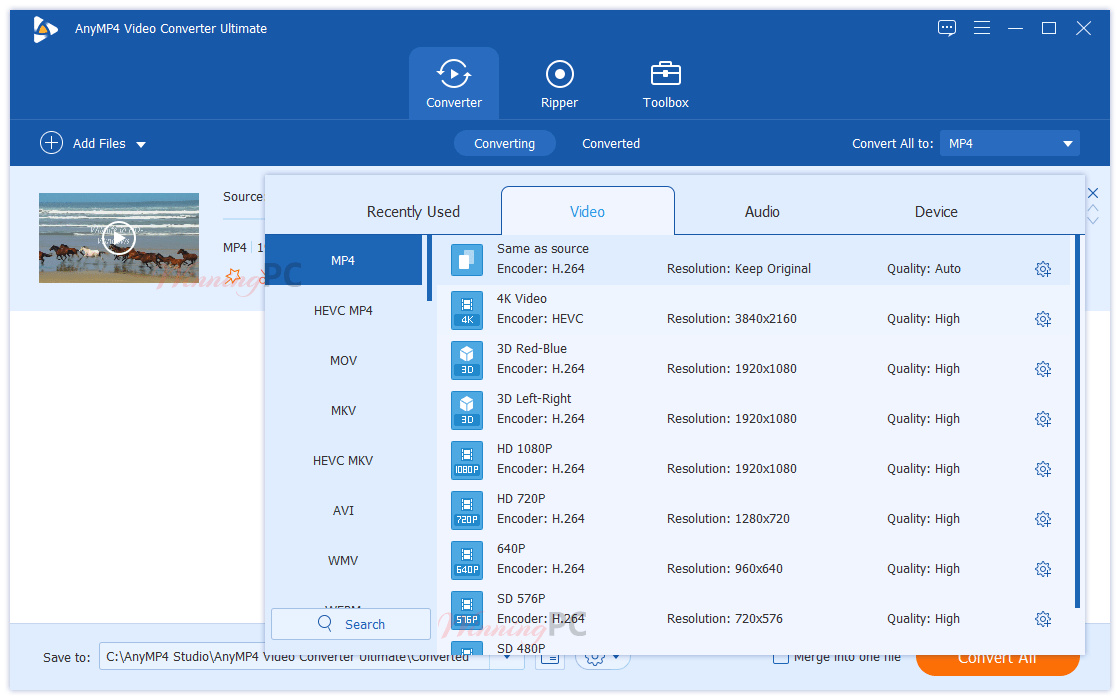Open the feedback message icon top right
The height and width of the screenshot is (700, 1120).
[946, 28]
